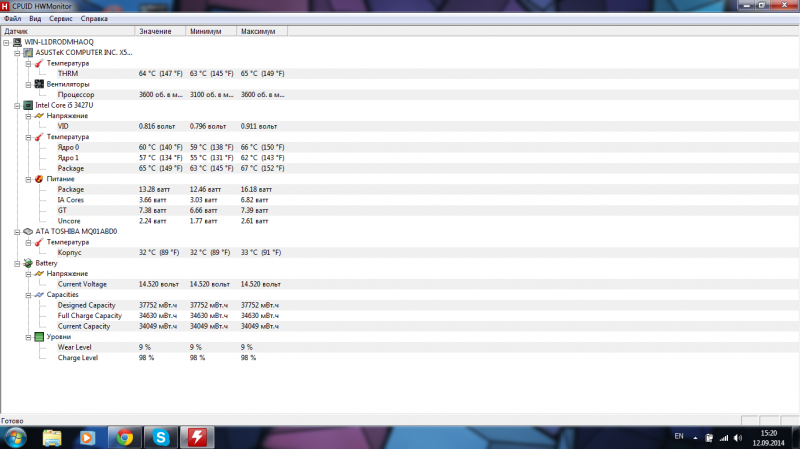Screen dimensions: 800x449
Task: Click the fan icon beside Вентиляторы
Action: click(x=39, y=84)
